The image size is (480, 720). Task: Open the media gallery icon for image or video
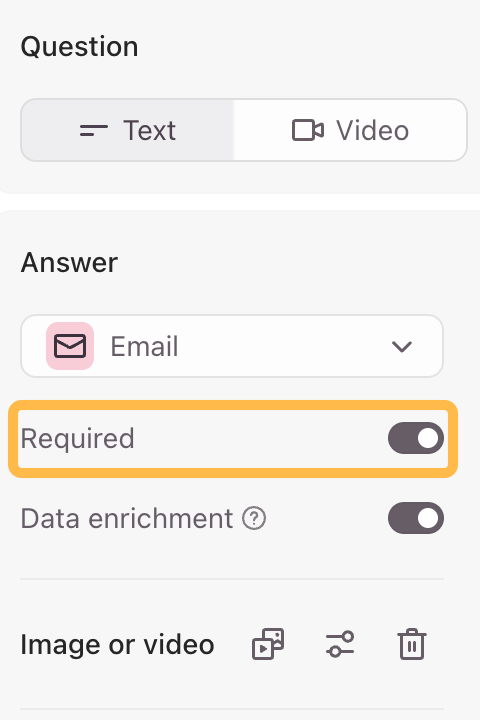pos(268,644)
